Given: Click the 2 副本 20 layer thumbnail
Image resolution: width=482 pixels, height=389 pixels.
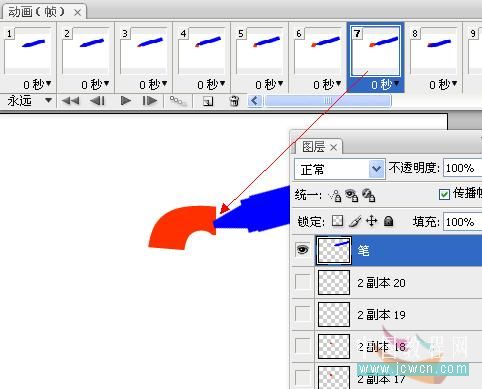Looking at the screenshot, I should (334, 282).
